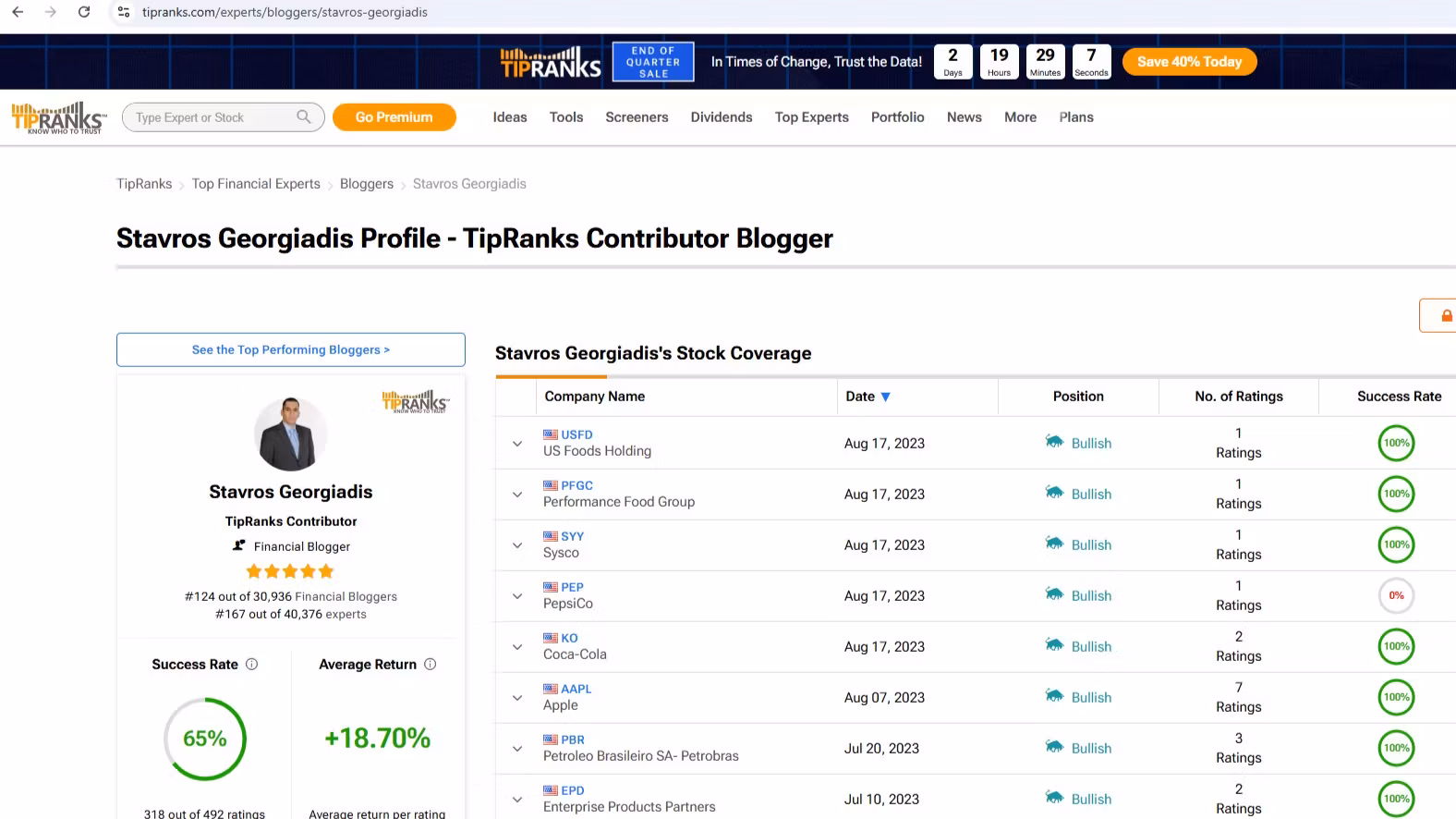Open the Screeners menu

click(637, 117)
